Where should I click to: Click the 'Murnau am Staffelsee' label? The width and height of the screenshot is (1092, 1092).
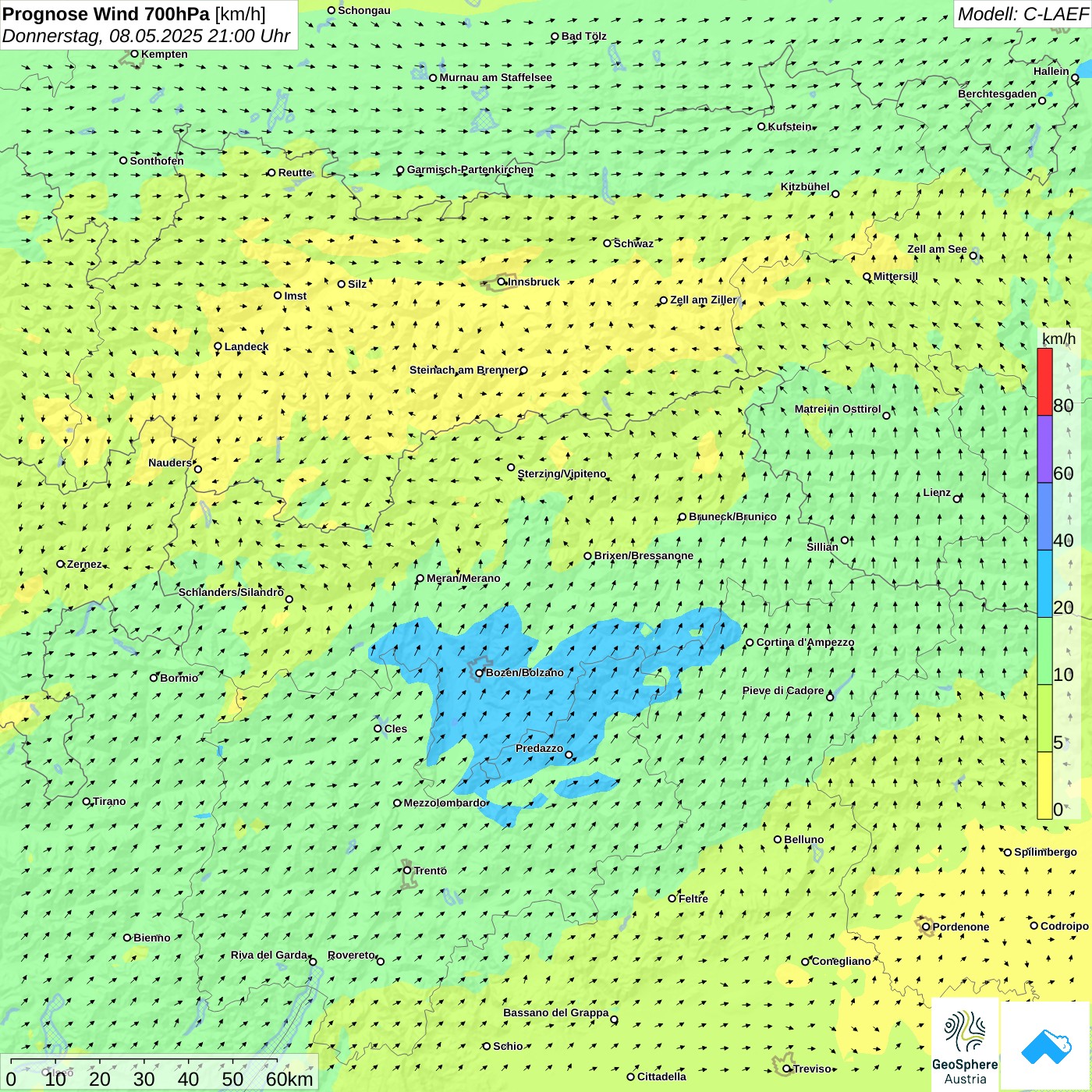click(x=495, y=77)
